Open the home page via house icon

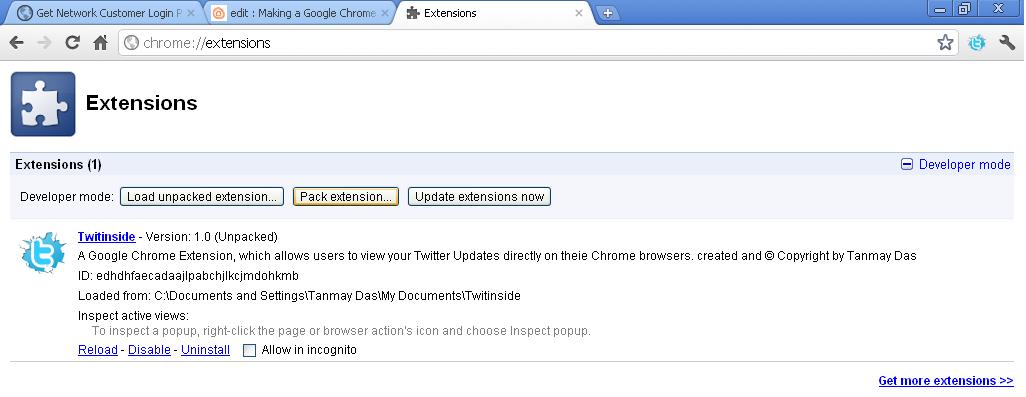click(x=100, y=43)
